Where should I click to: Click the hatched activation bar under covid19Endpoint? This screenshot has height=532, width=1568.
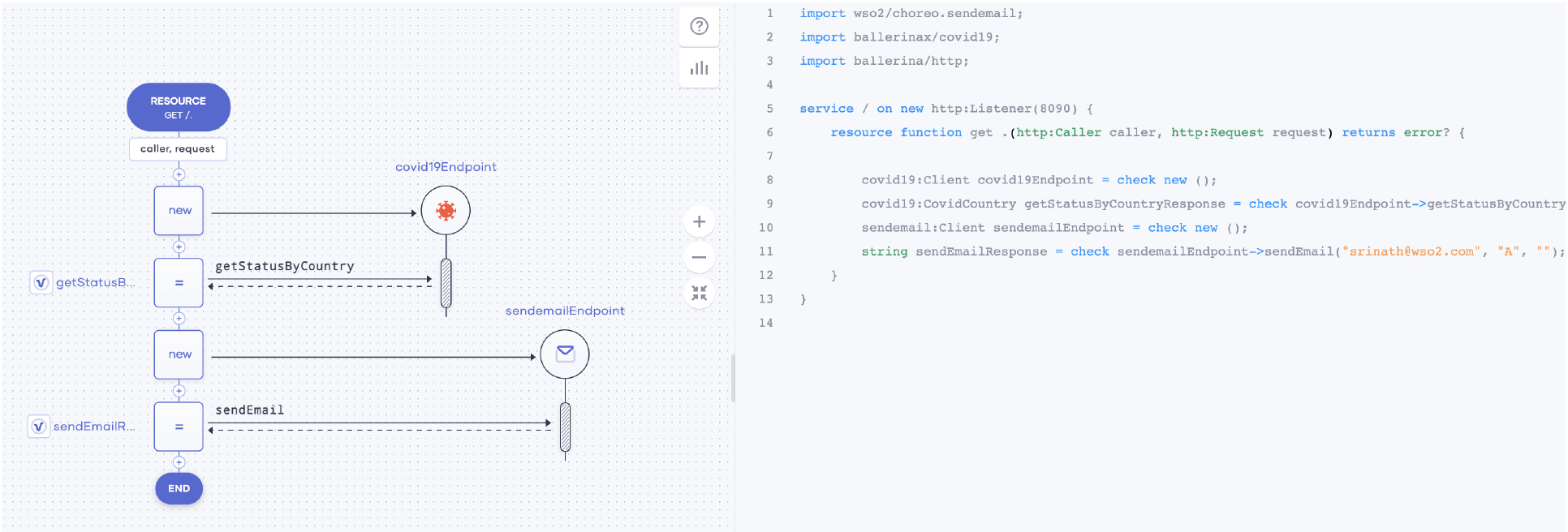pyautogui.click(x=446, y=283)
